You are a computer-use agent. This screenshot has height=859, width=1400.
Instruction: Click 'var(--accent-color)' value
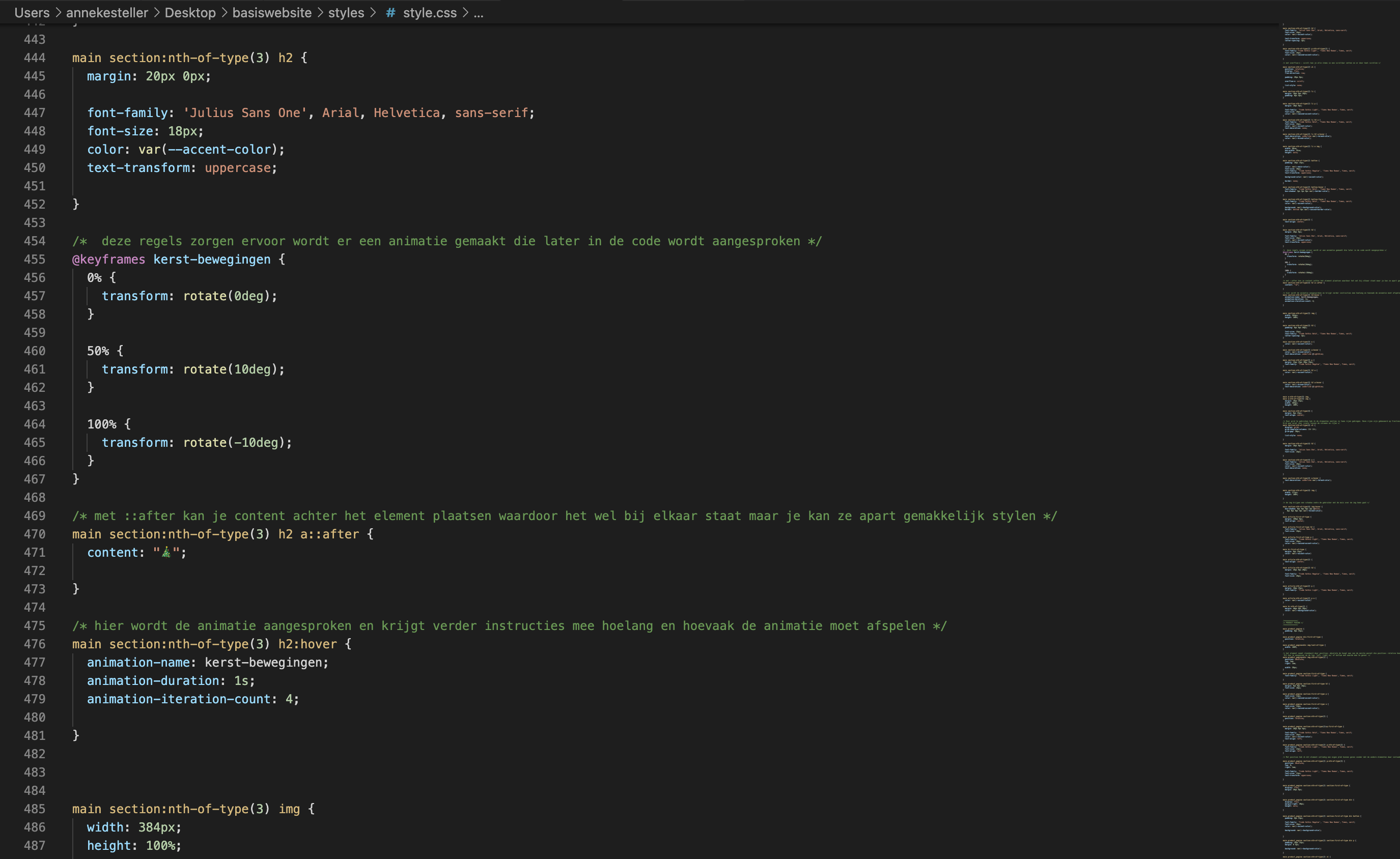[208, 150]
